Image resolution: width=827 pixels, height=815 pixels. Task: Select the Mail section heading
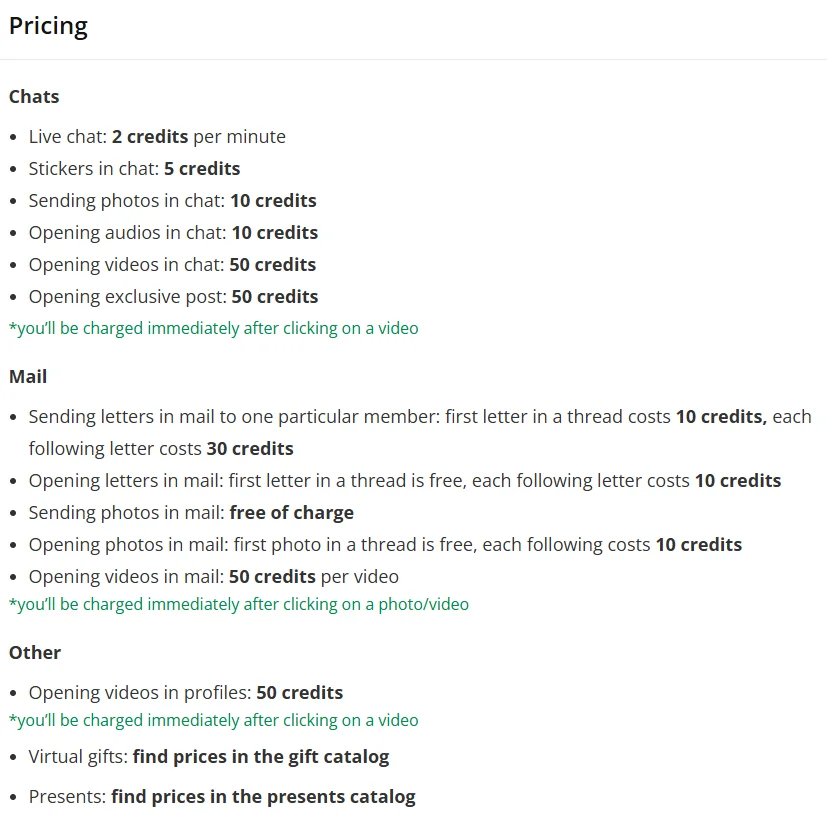point(28,377)
